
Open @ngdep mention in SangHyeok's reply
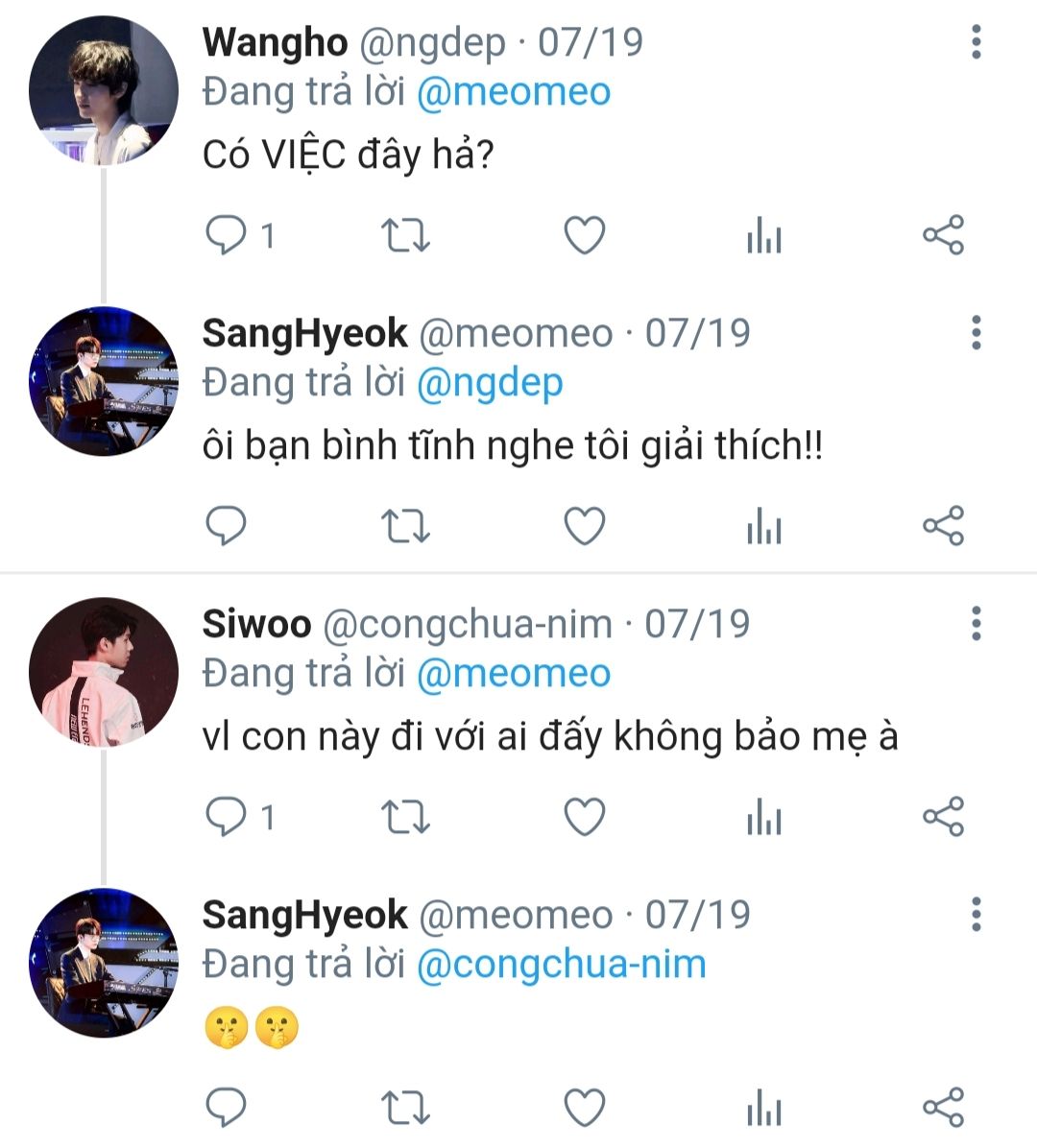coord(490,382)
